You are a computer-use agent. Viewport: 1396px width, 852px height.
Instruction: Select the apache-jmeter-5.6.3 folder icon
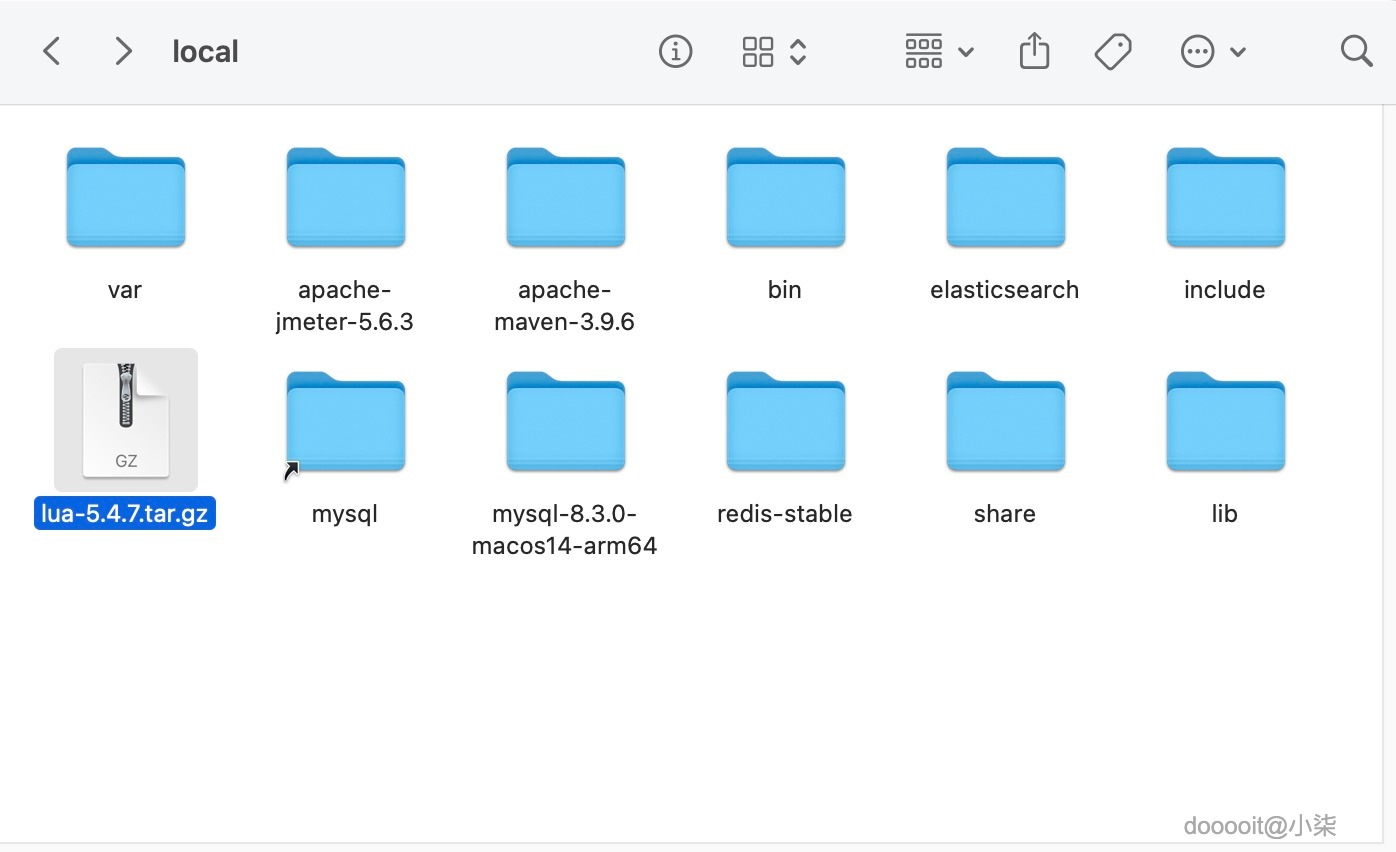click(x=346, y=197)
